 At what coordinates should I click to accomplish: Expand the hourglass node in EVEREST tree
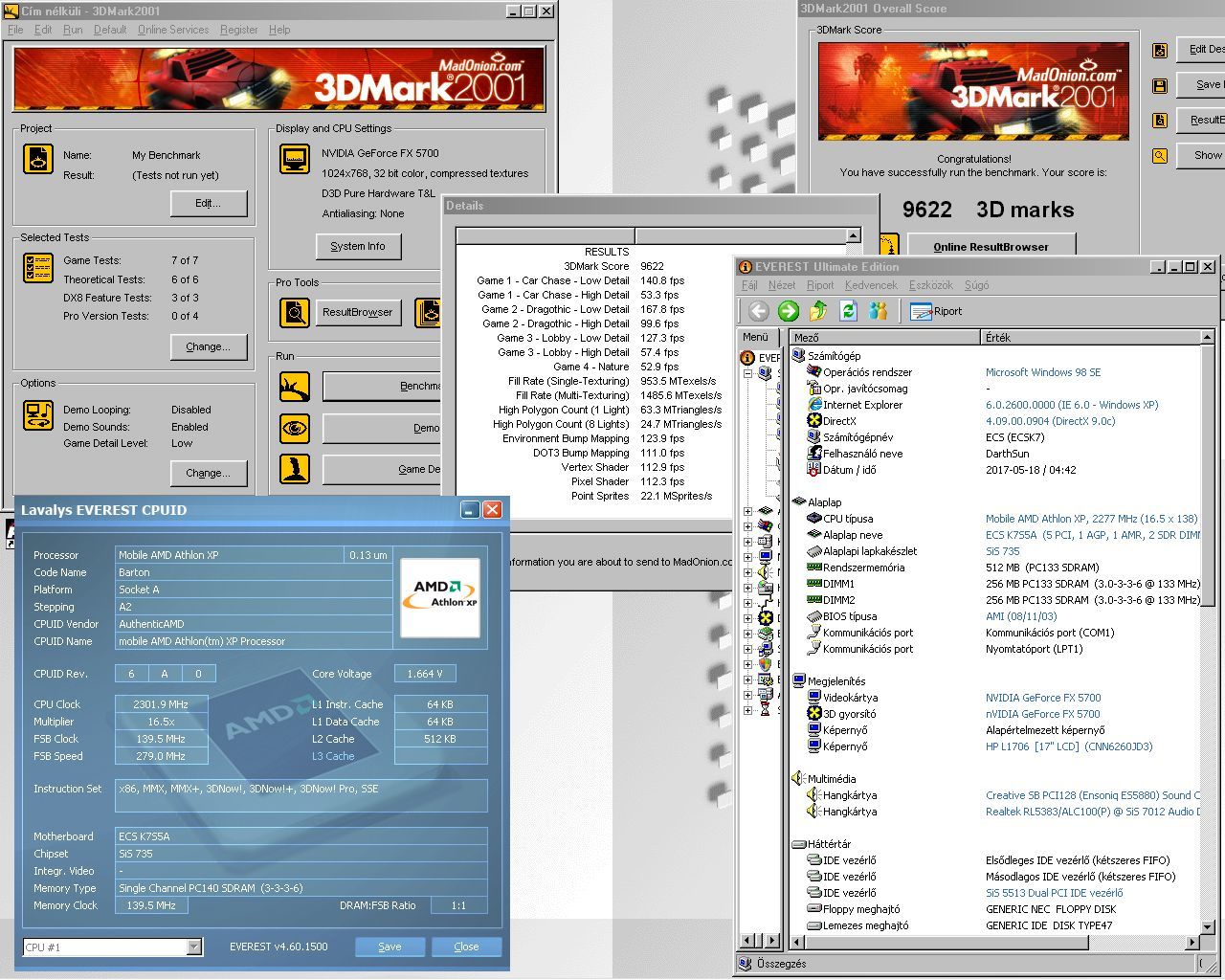[x=748, y=711]
